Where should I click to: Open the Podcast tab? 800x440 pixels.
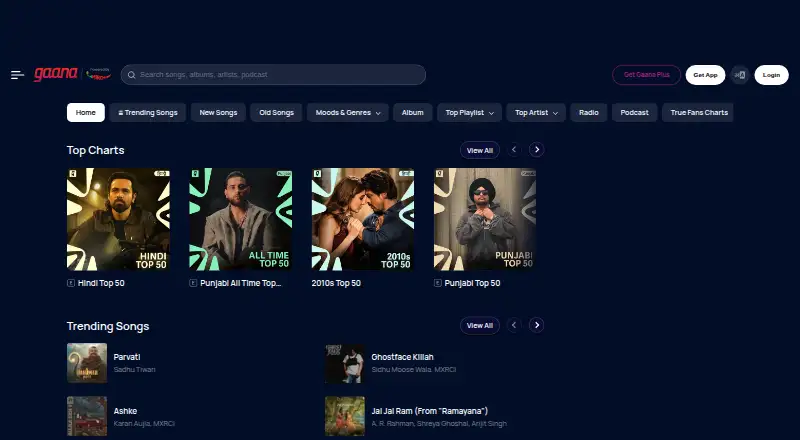coord(634,113)
